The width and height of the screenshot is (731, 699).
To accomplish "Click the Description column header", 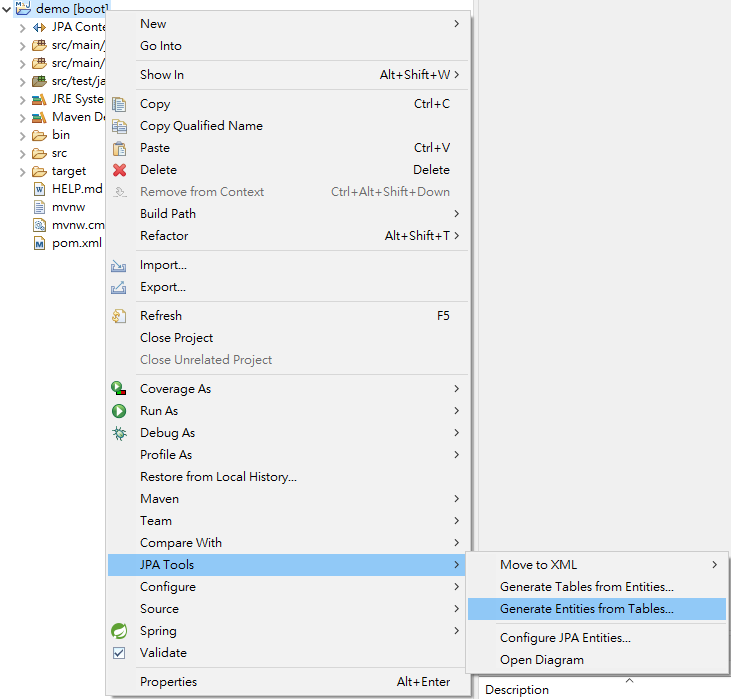I will point(517,690).
